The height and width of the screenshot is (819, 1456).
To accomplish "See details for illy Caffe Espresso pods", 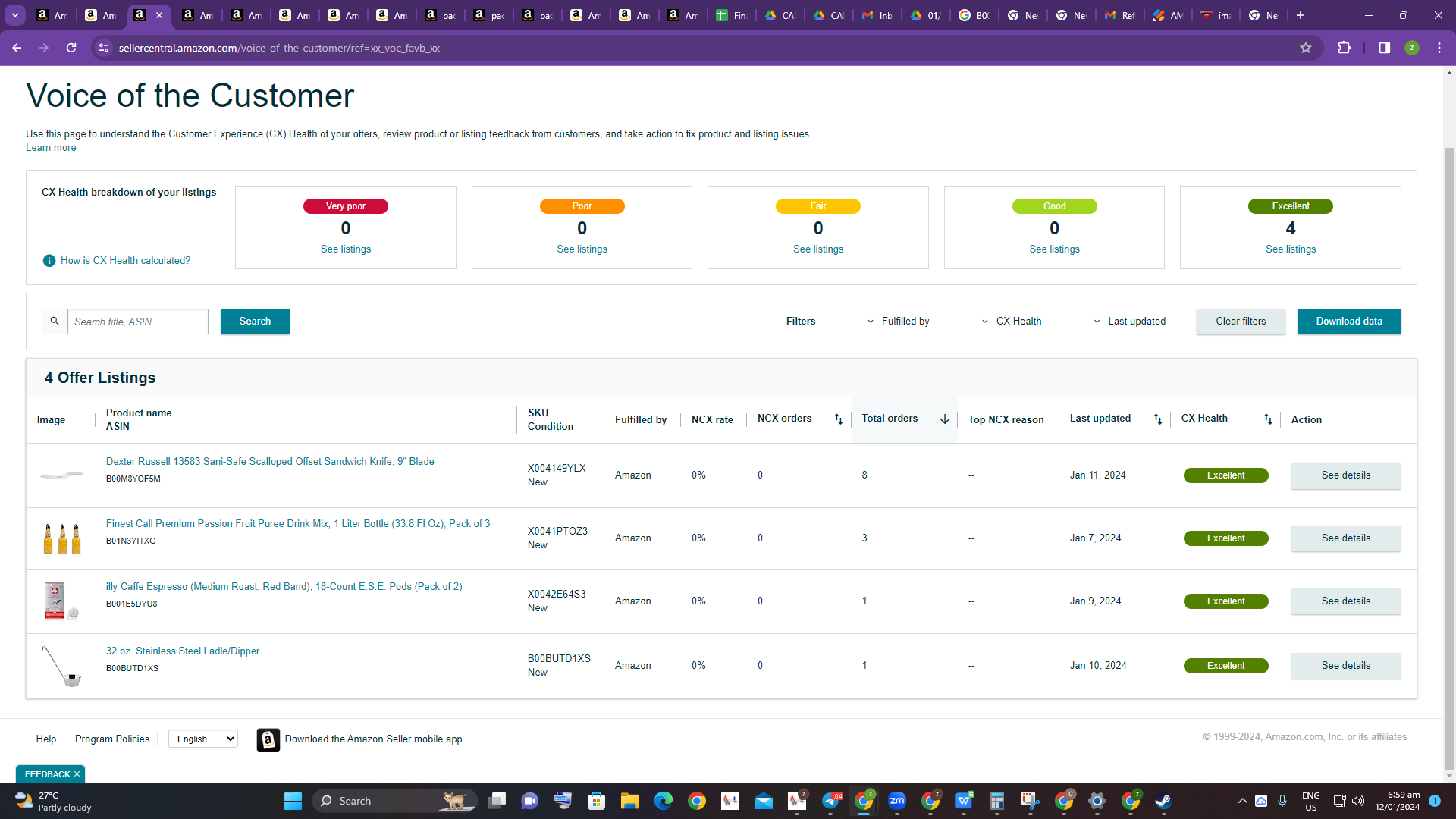I will click(x=1346, y=601).
